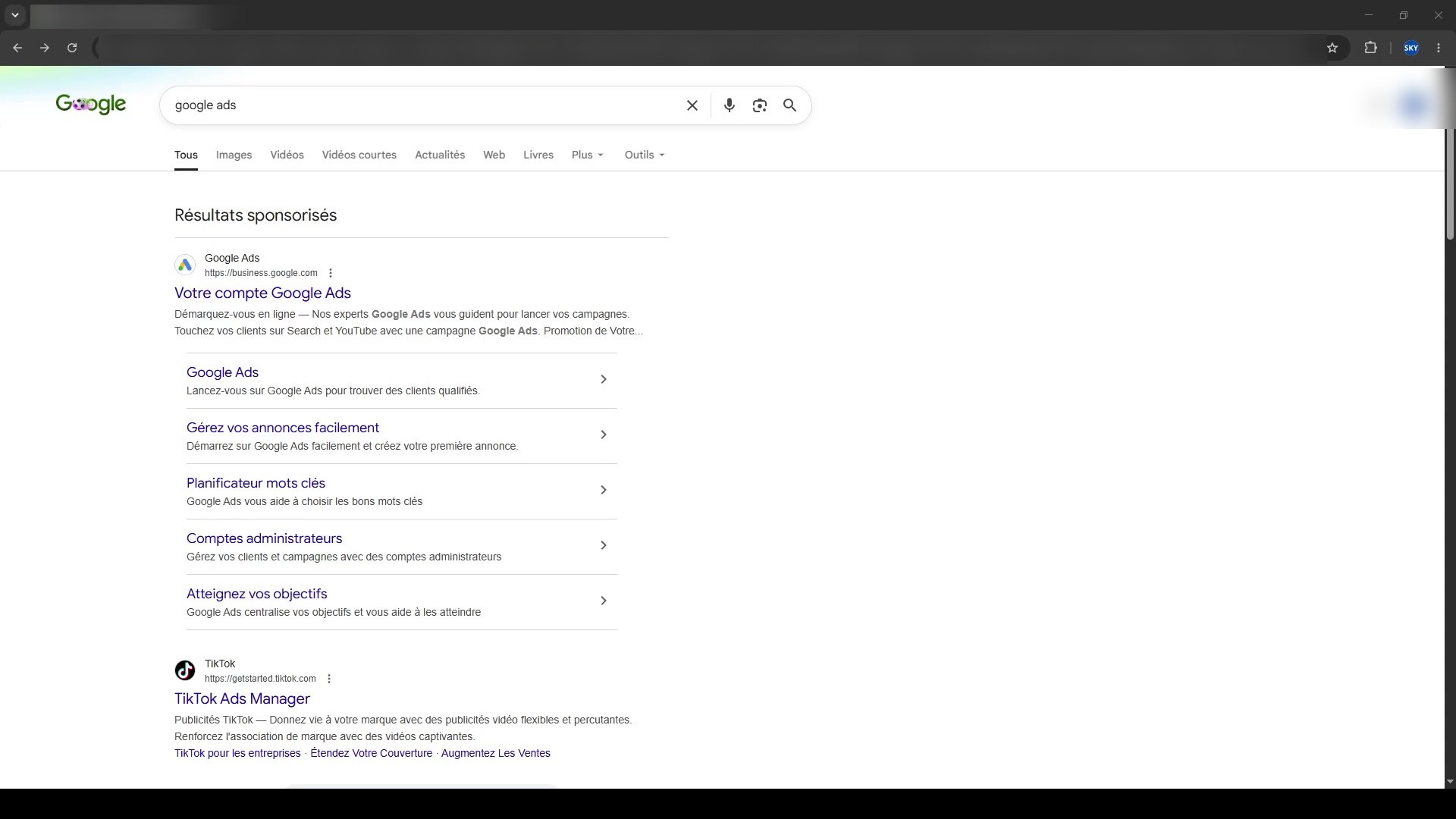The width and height of the screenshot is (1456, 819).
Task: Open the extensions puzzle icon
Action: pyautogui.click(x=1370, y=48)
